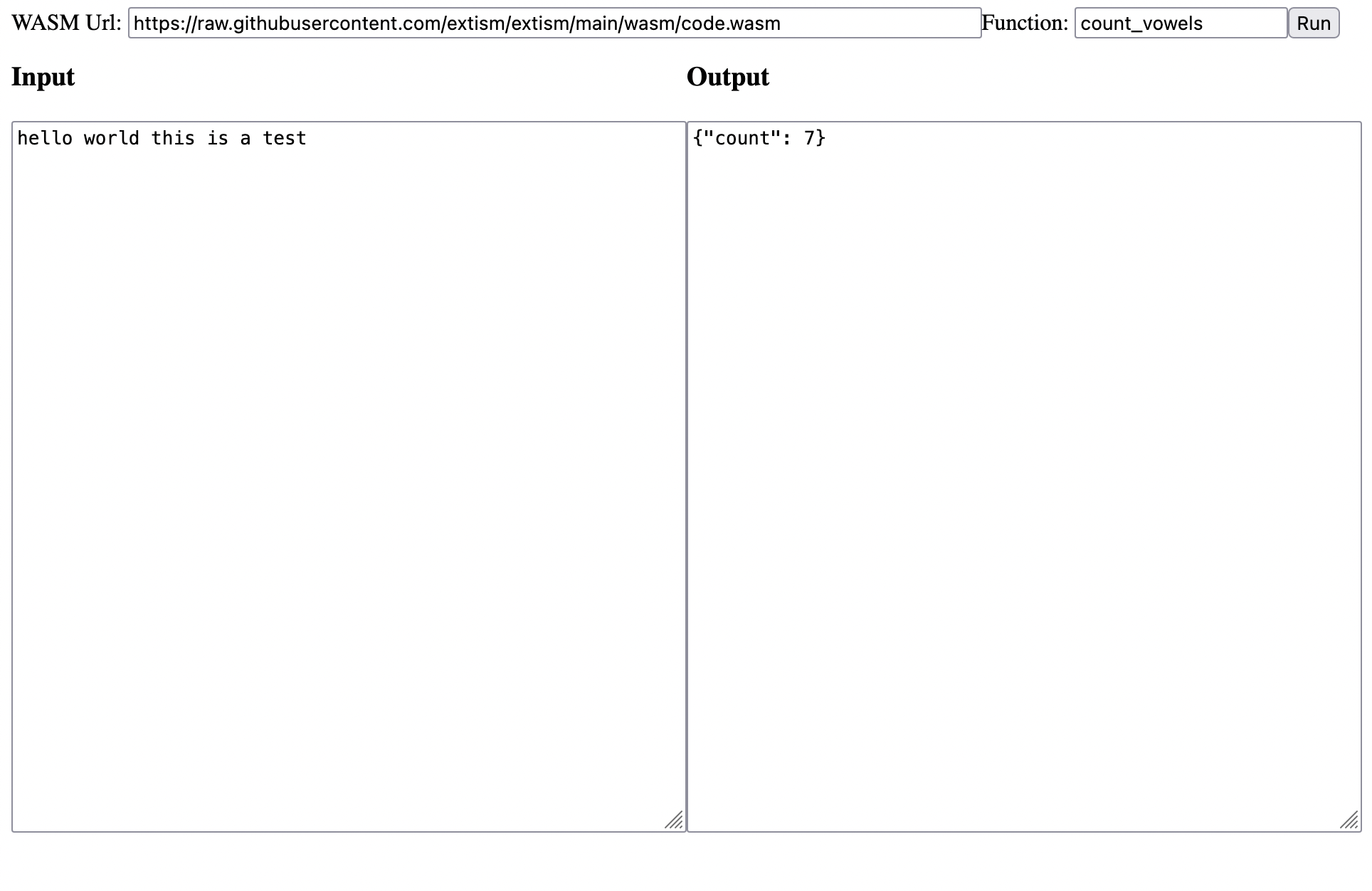Click the word "this" in the input text
1372x891 pixels.
[173, 138]
